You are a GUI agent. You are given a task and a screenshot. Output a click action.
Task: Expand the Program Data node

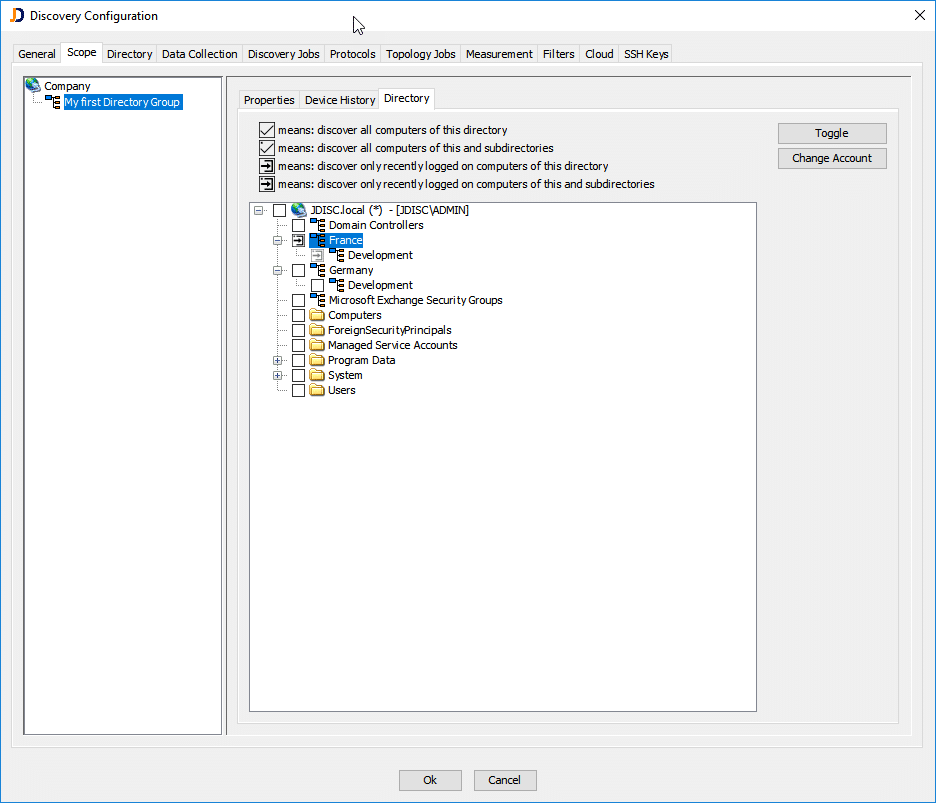click(278, 360)
